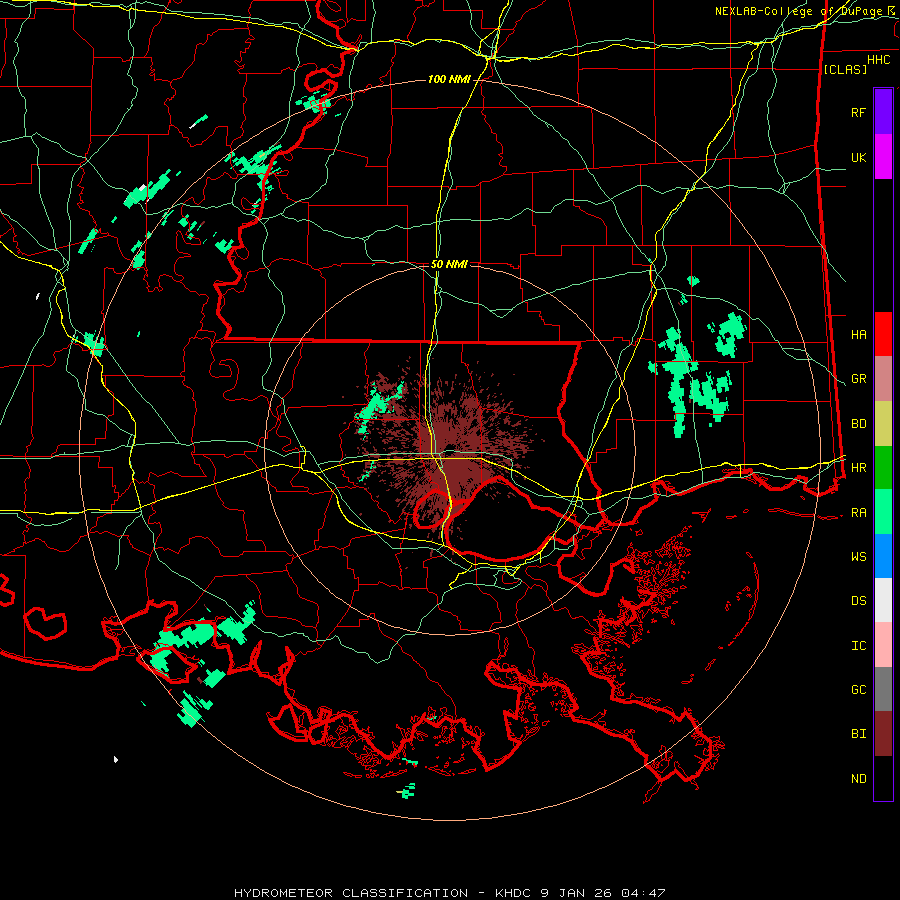
Task: Click the BD legend label
Action: [x=859, y=424]
